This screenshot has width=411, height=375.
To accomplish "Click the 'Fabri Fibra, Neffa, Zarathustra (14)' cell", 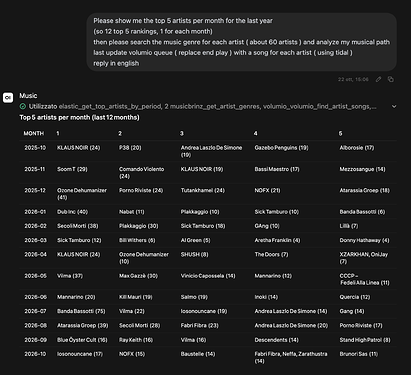I will pos(291,357).
